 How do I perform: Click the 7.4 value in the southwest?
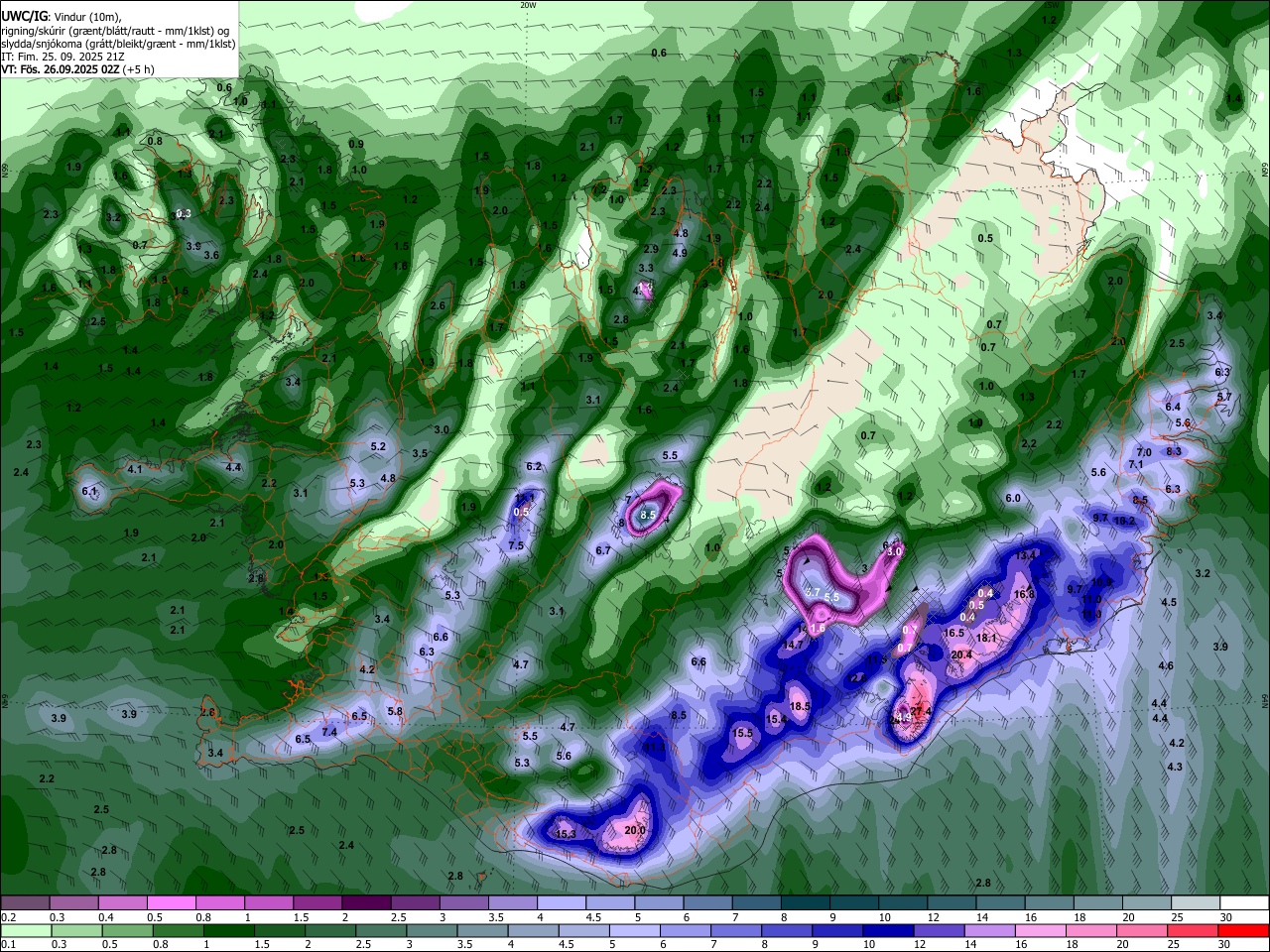[329, 732]
